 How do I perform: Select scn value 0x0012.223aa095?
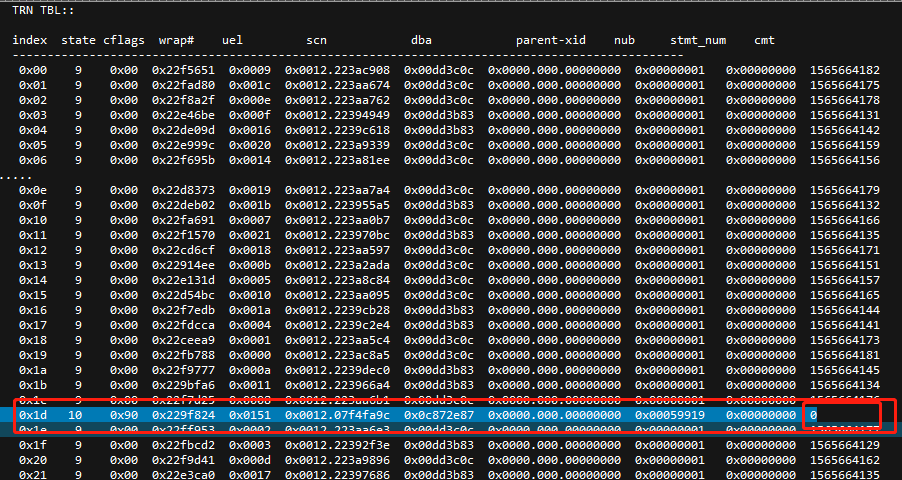pyautogui.click(x=337, y=295)
